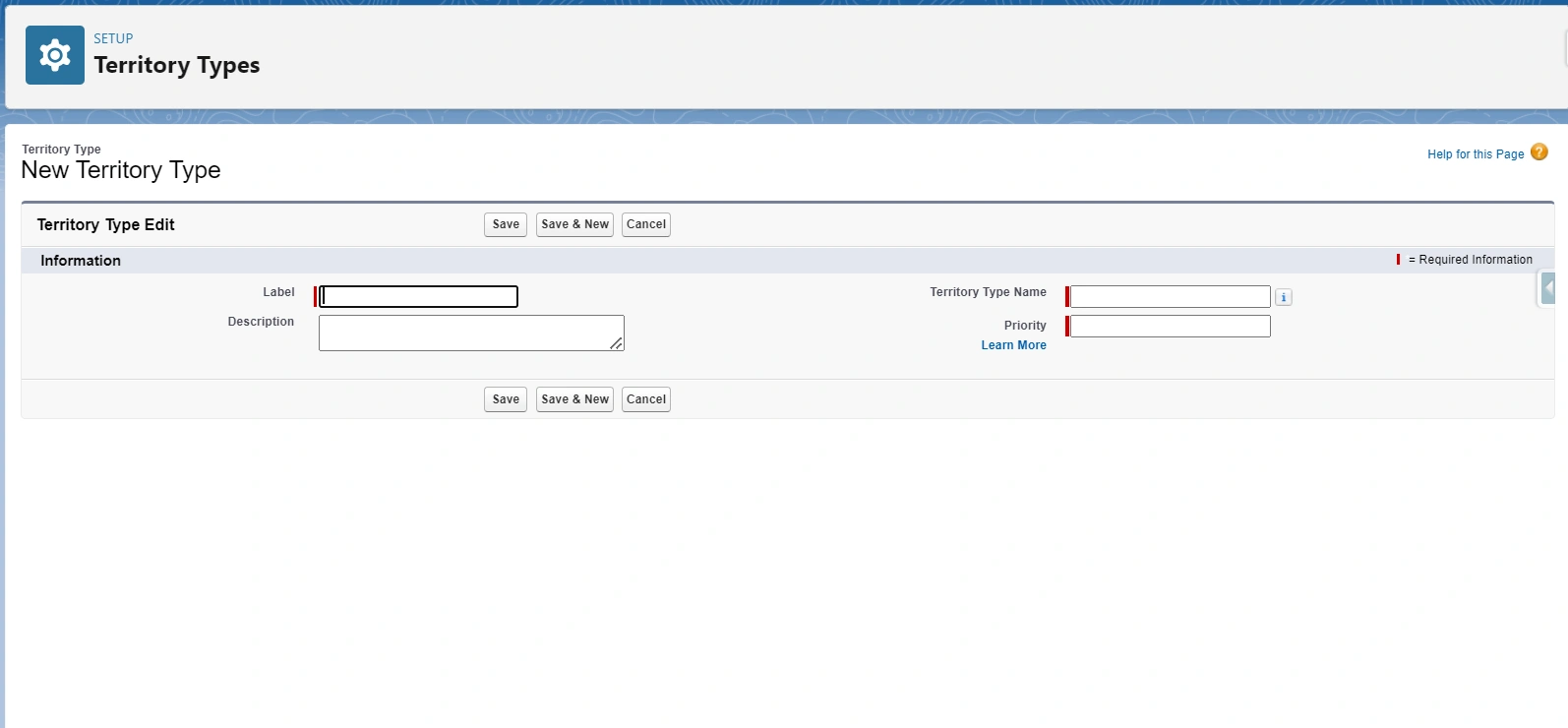1568x728 pixels.
Task: Click the bottom Save & New button
Action: click(x=574, y=399)
